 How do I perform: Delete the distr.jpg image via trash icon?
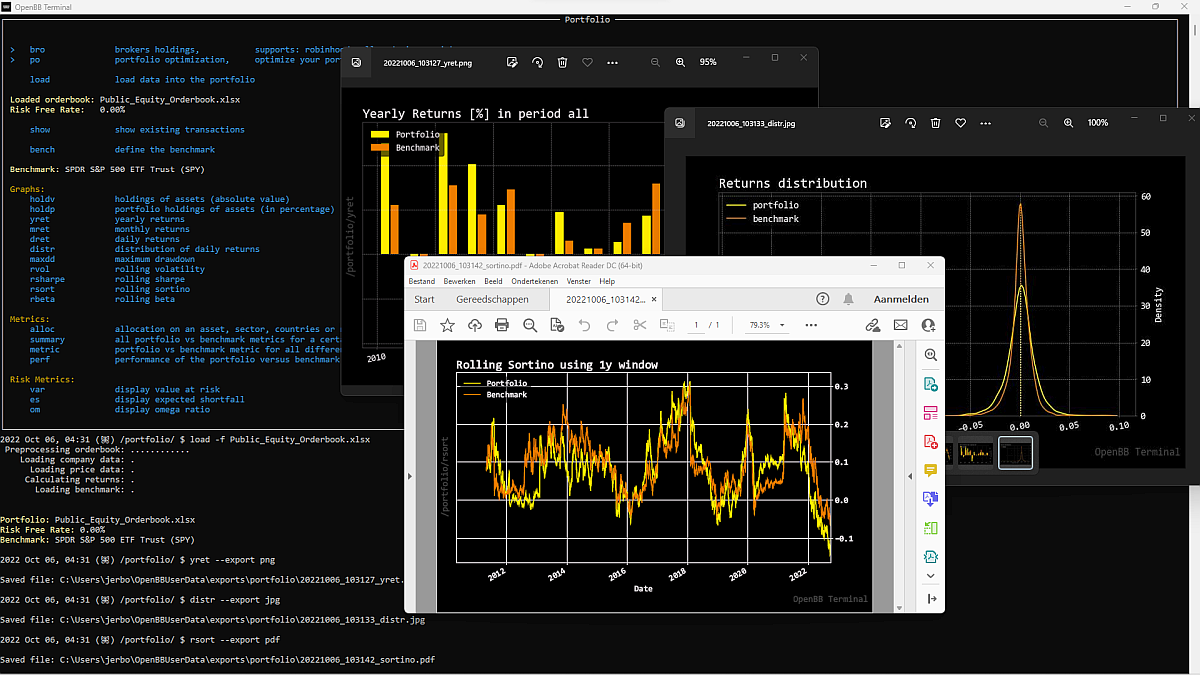point(935,122)
